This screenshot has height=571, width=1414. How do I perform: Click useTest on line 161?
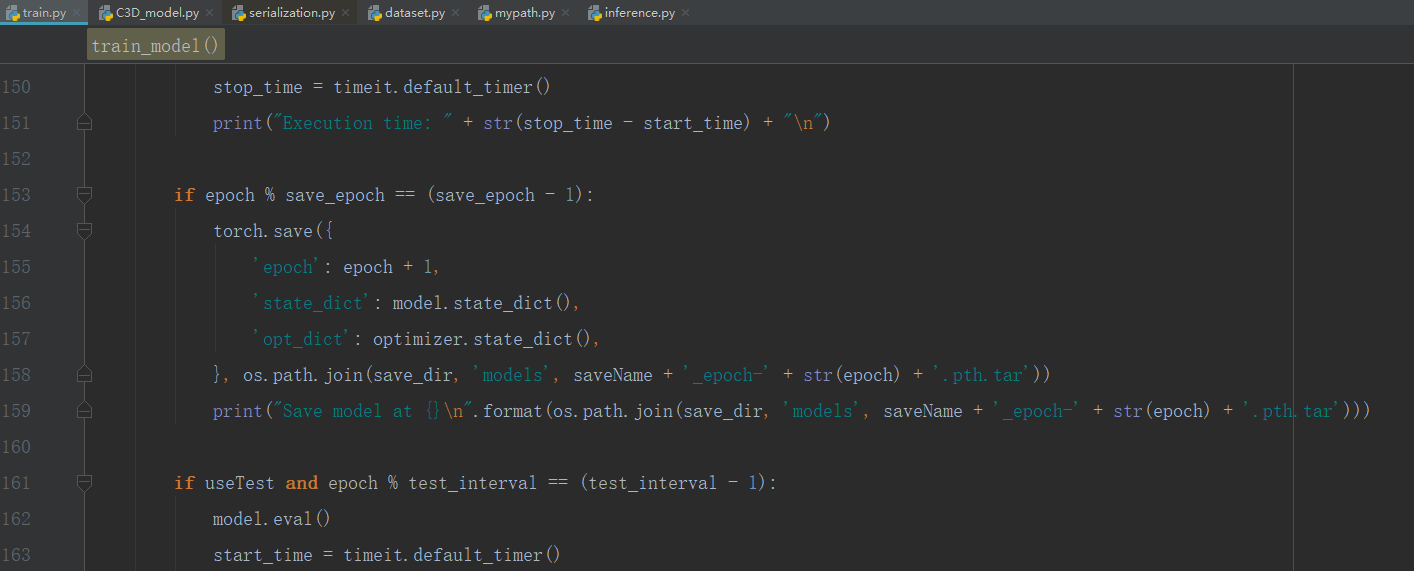pos(240,483)
